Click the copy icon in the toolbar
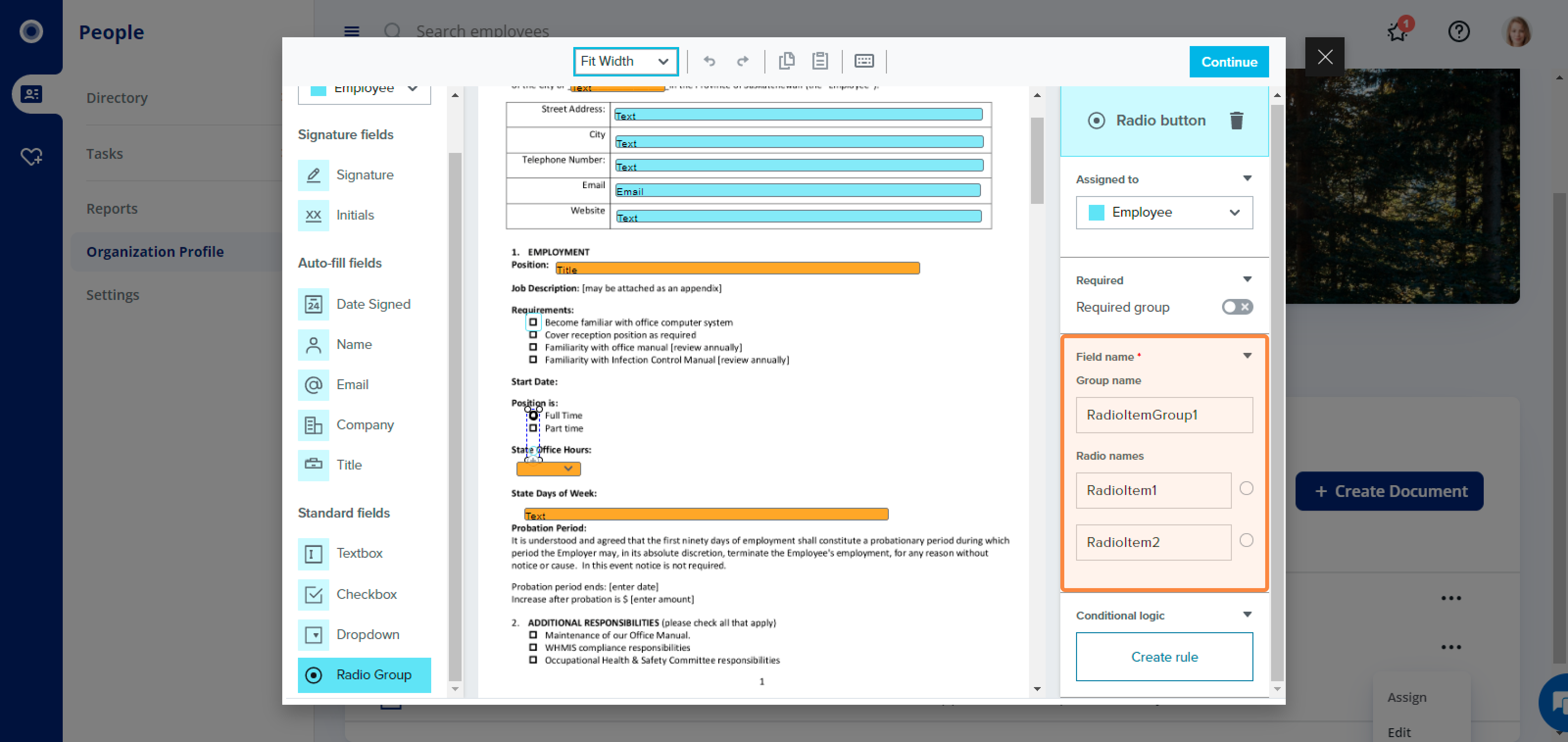The width and height of the screenshot is (1568, 742). point(786,61)
